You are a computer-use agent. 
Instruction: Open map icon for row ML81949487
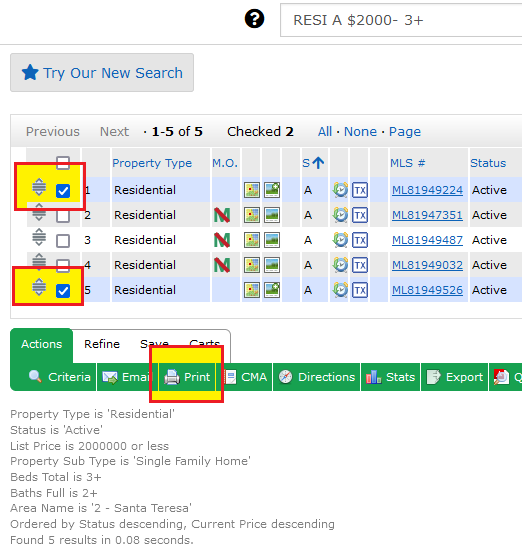pos(252,240)
